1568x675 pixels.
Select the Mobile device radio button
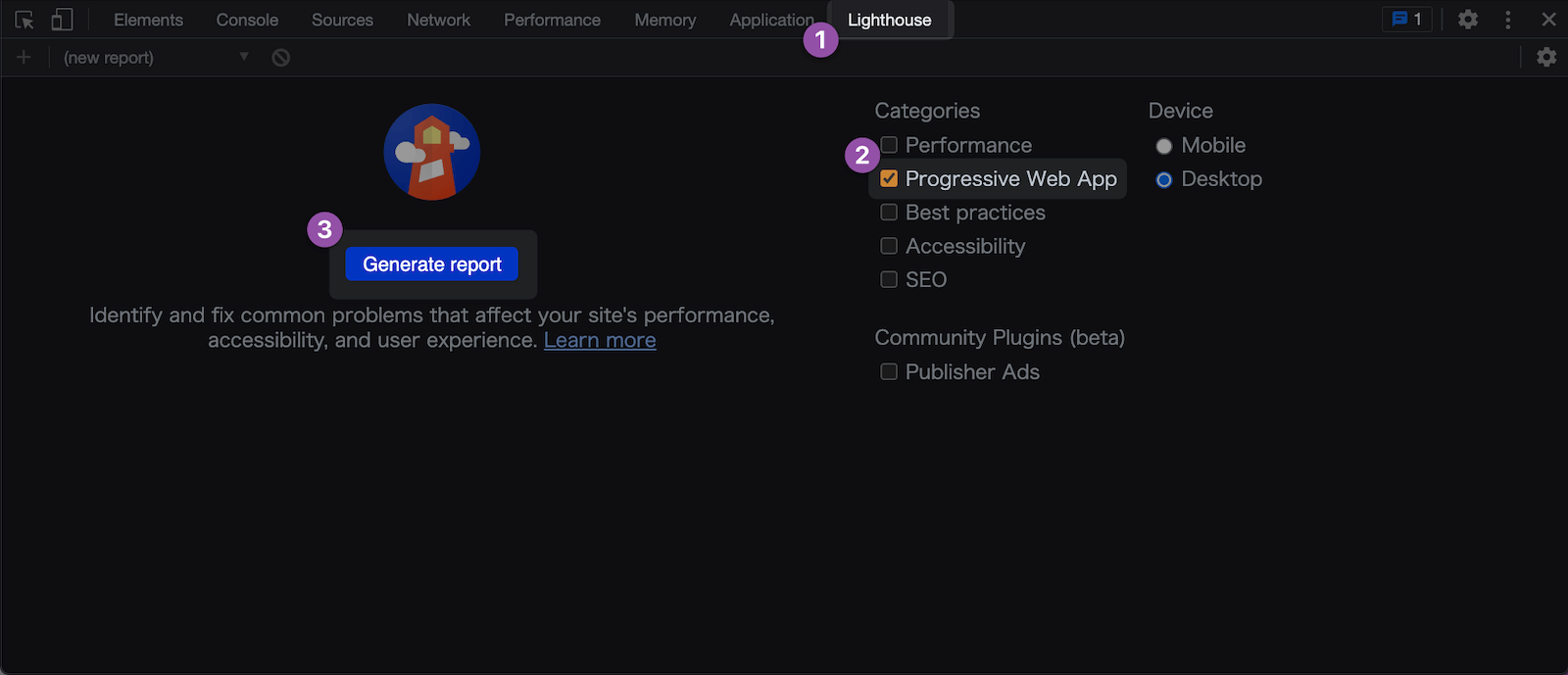coord(1164,146)
